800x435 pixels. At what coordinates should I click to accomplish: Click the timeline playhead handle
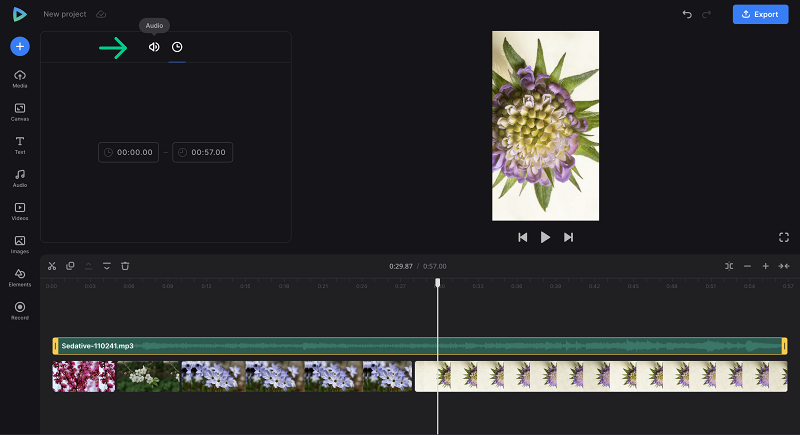(x=438, y=282)
